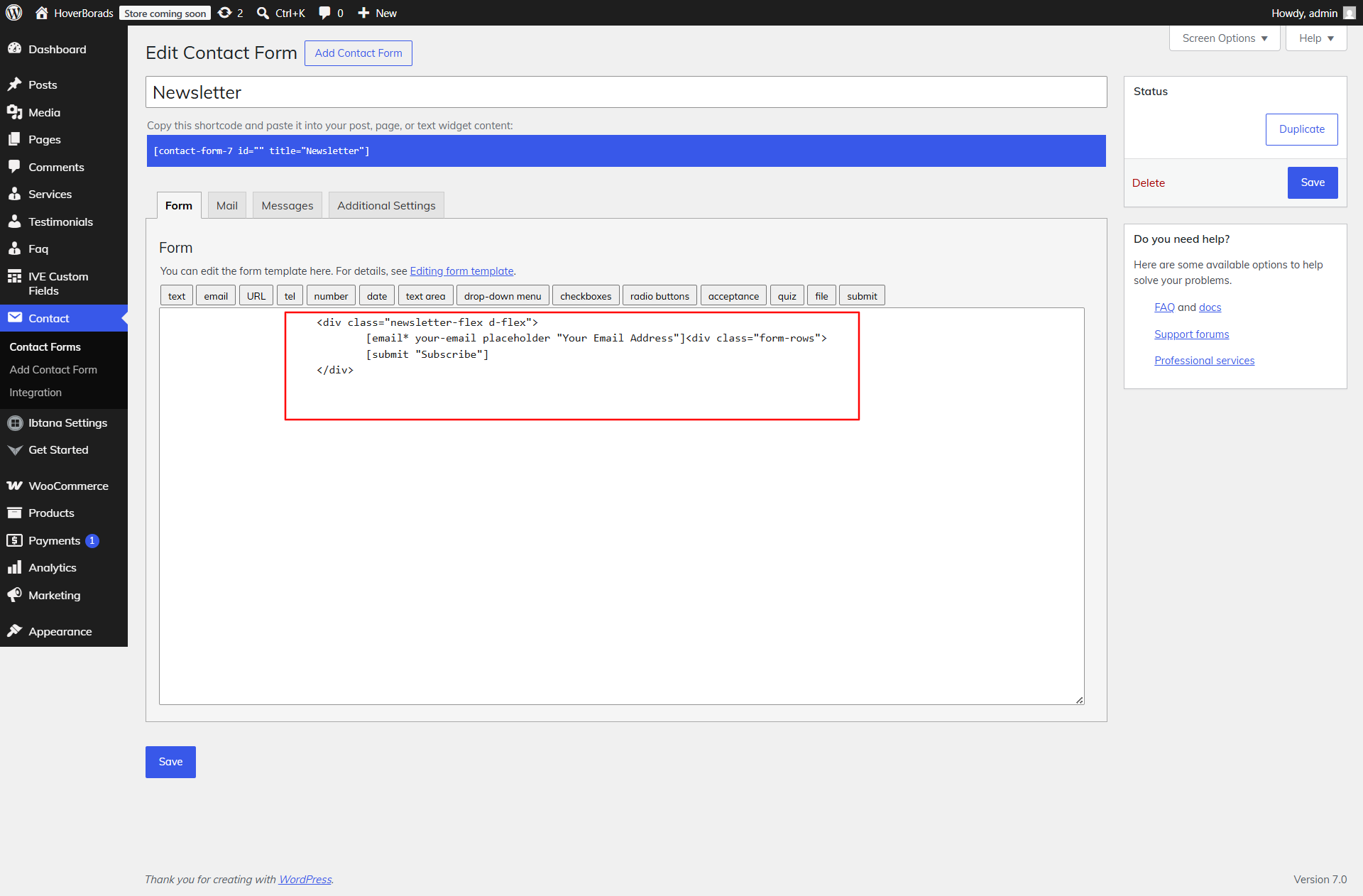Screen dimensions: 1363x896
Task: Open the Professional services link
Action: click(x=1204, y=361)
